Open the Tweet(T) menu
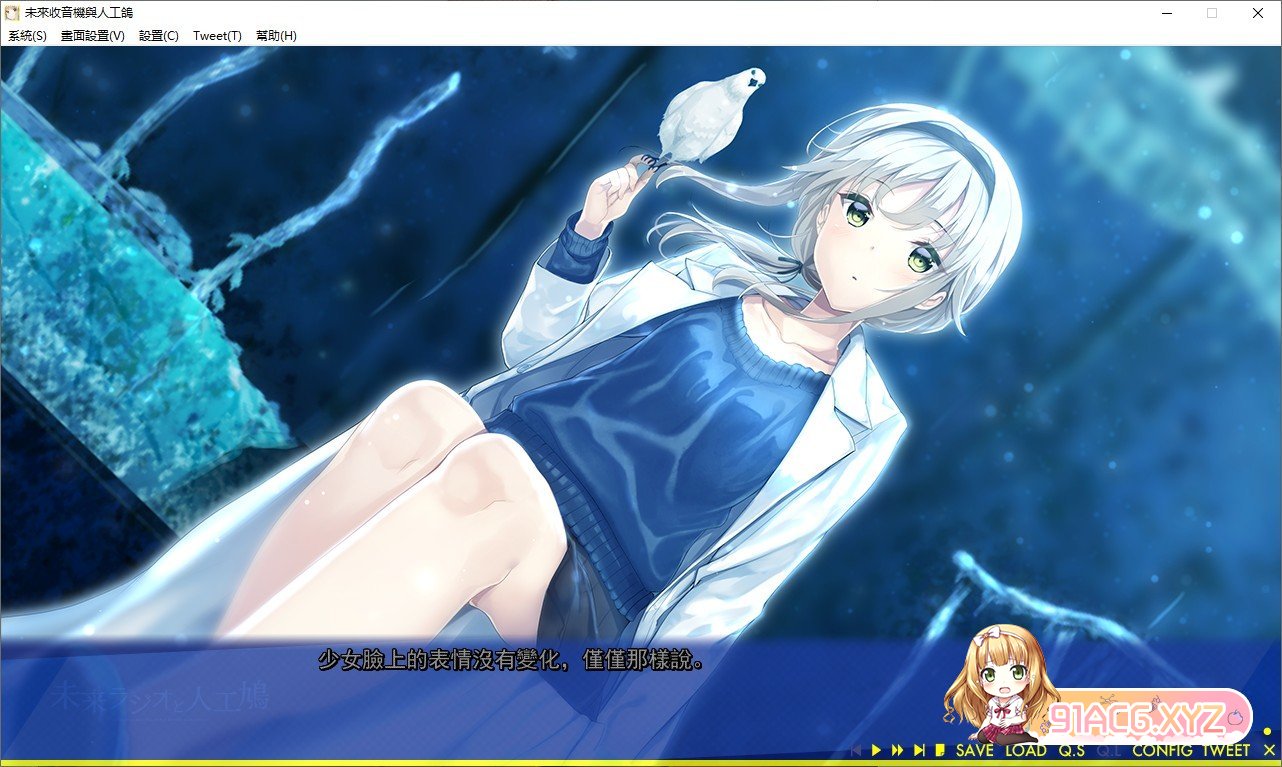Image resolution: width=1282 pixels, height=767 pixels. click(x=217, y=36)
